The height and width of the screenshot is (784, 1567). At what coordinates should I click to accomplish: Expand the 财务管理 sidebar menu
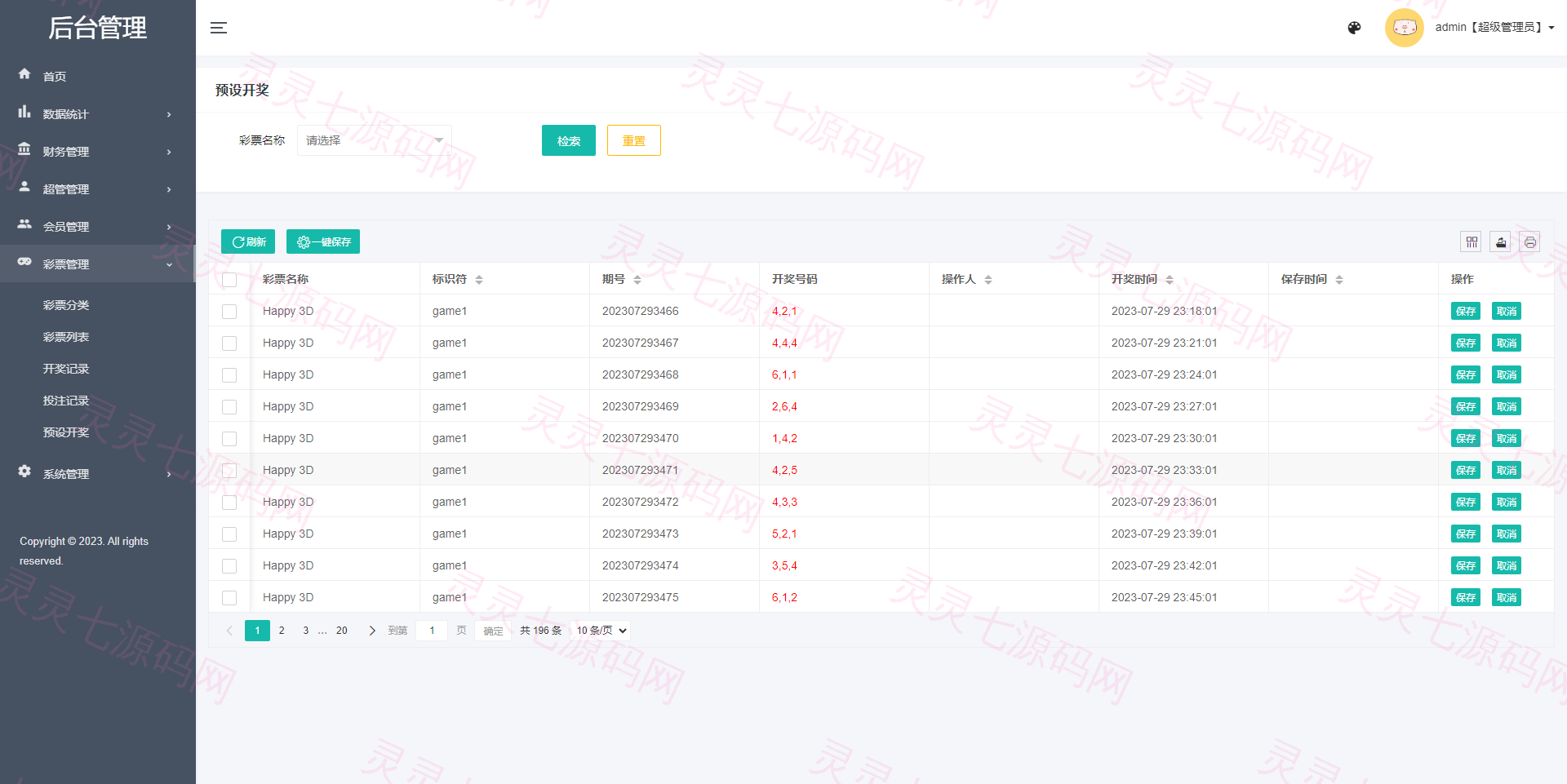tap(98, 151)
